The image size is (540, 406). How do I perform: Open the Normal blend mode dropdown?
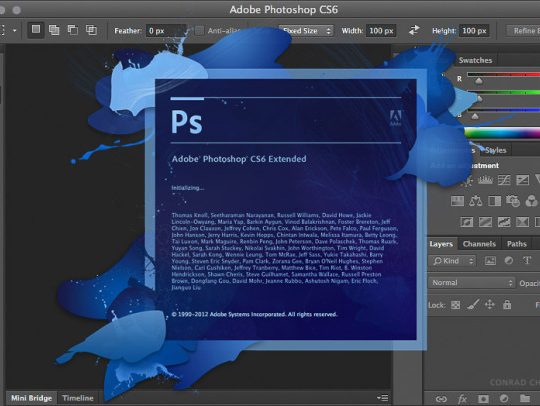pos(471,283)
